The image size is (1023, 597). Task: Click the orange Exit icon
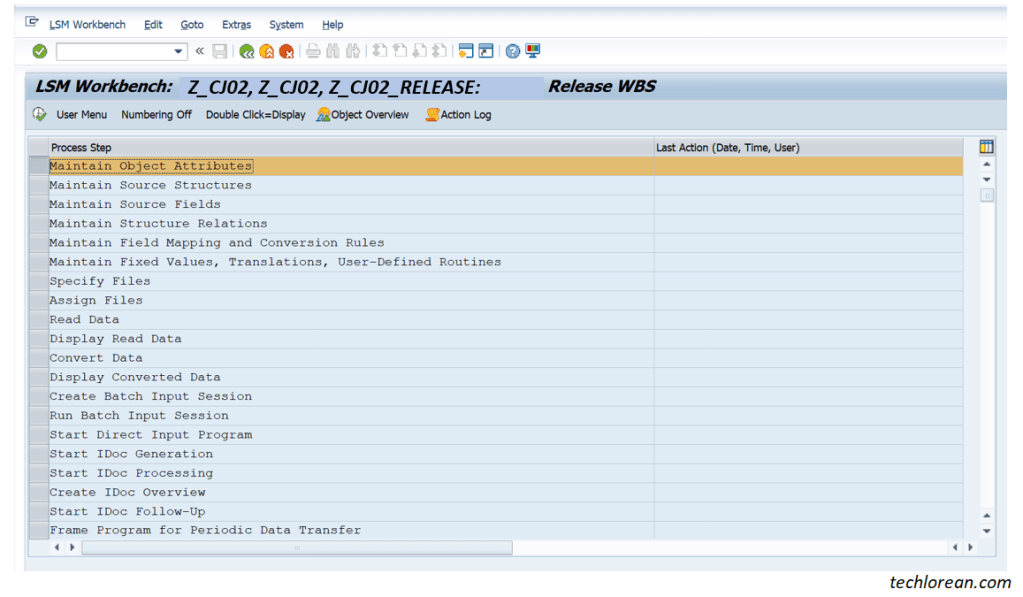click(266, 51)
